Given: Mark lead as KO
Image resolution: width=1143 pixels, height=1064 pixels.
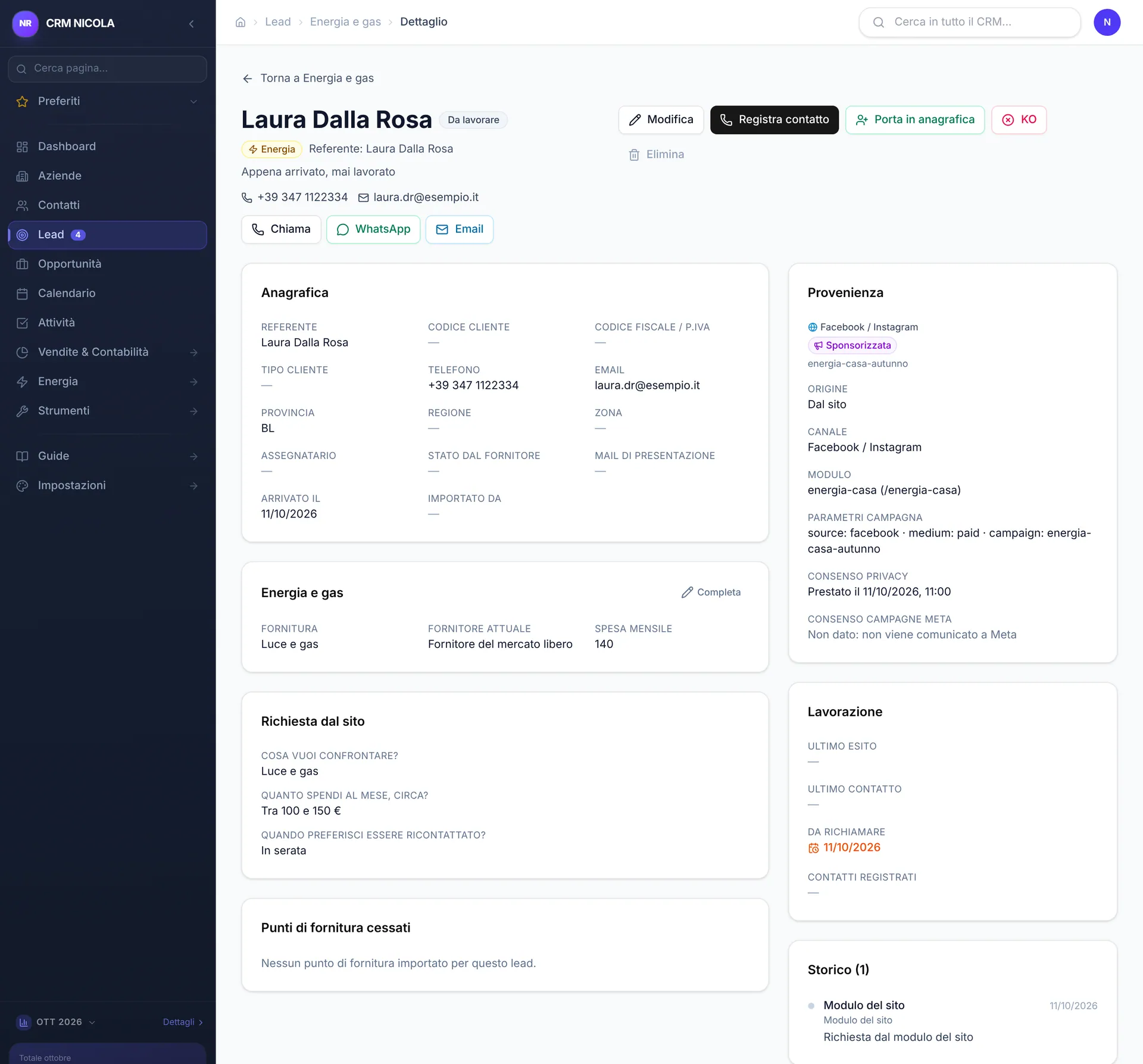Looking at the screenshot, I should click(x=1019, y=120).
